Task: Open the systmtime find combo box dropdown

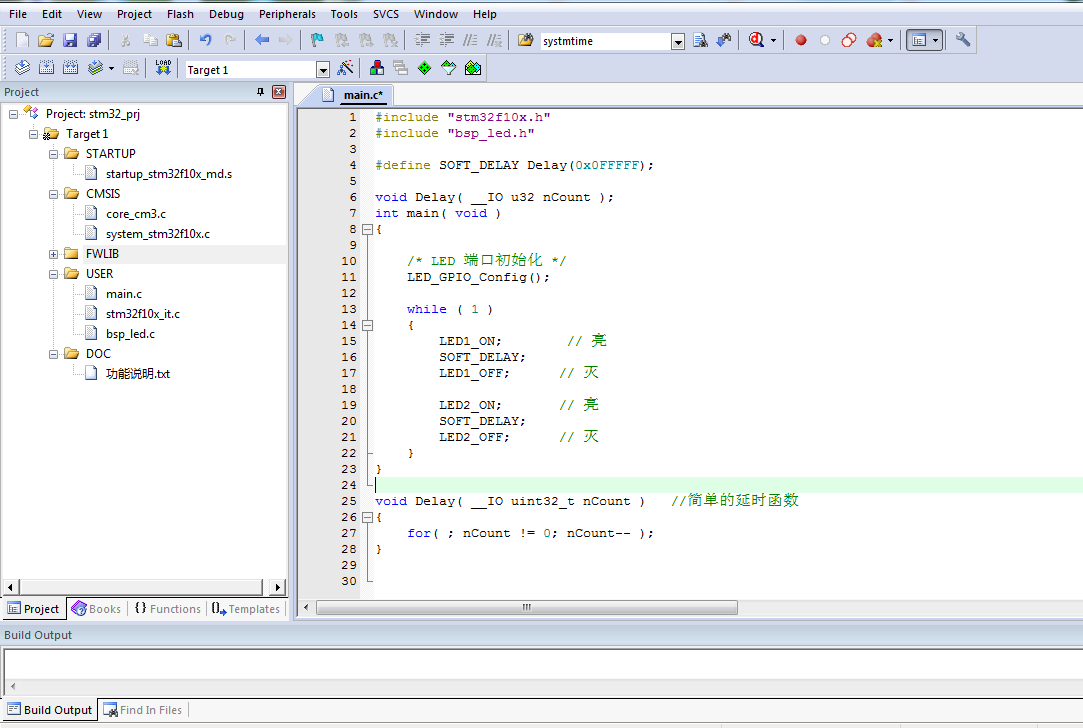Action: click(677, 42)
